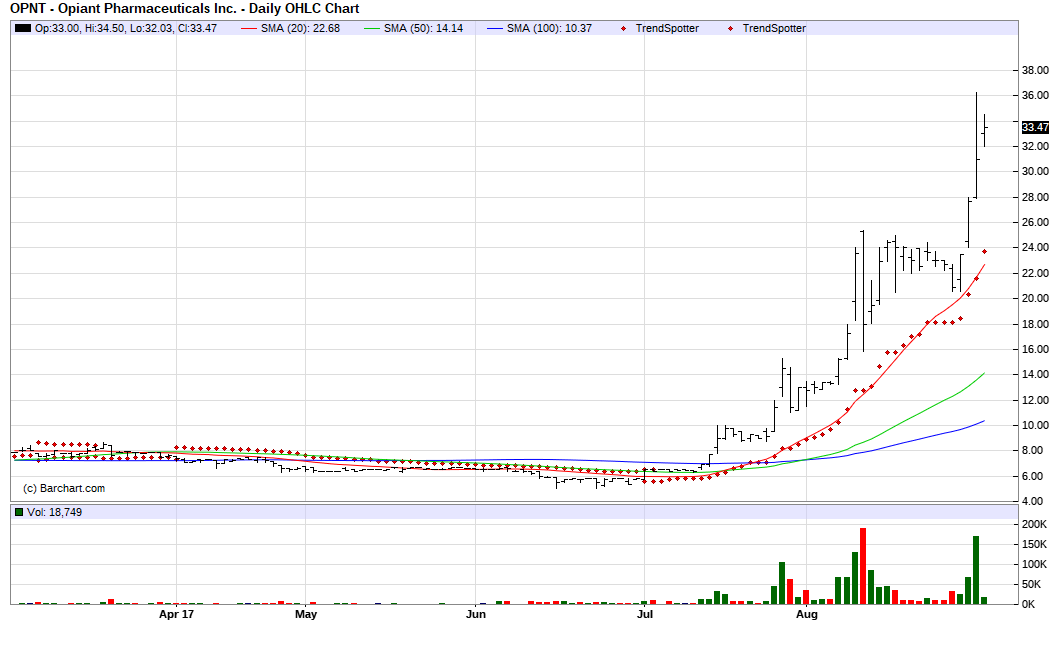This screenshot has width=1060, height=645.
Task: Click the 200K volume axis label
Action: pyautogui.click(x=1034, y=524)
